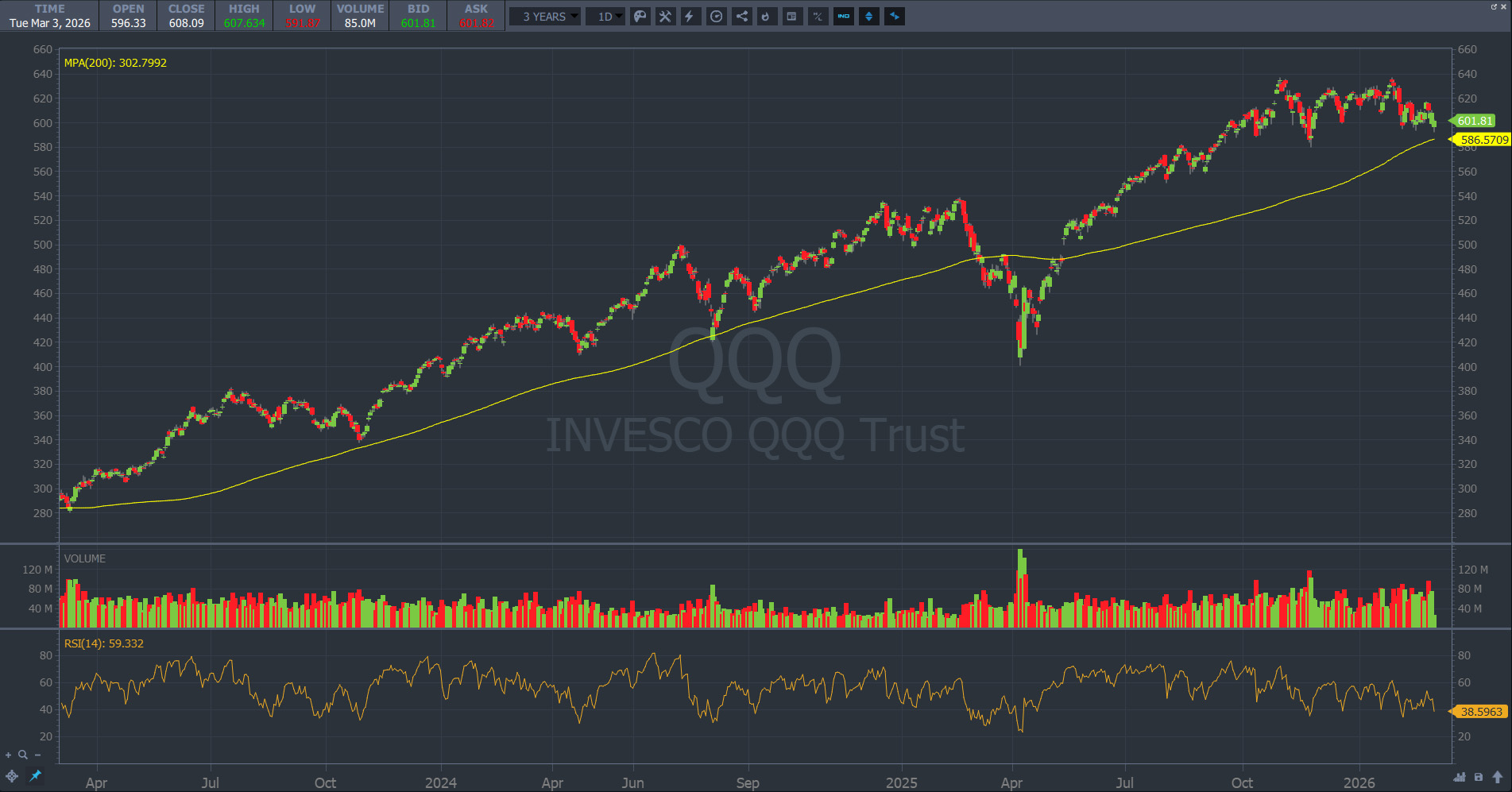This screenshot has height=792, width=1512.
Task: Click the RSI(14) indicator label
Action: coord(104,643)
